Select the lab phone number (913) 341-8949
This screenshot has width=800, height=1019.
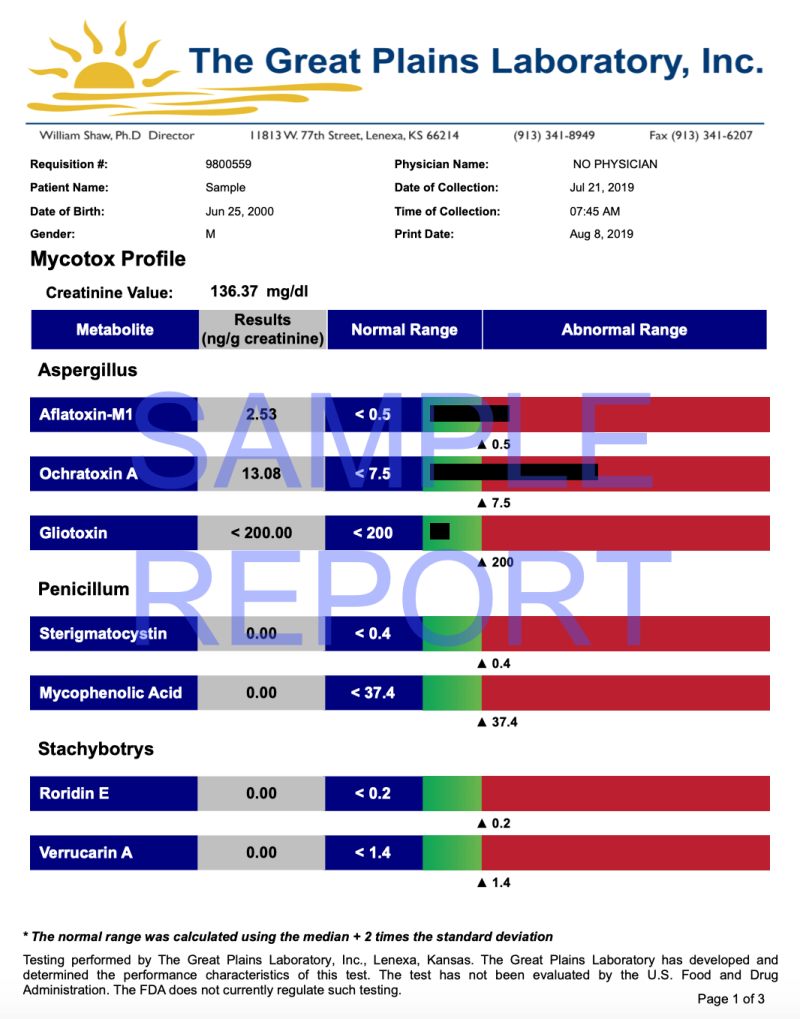click(x=554, y=135)
